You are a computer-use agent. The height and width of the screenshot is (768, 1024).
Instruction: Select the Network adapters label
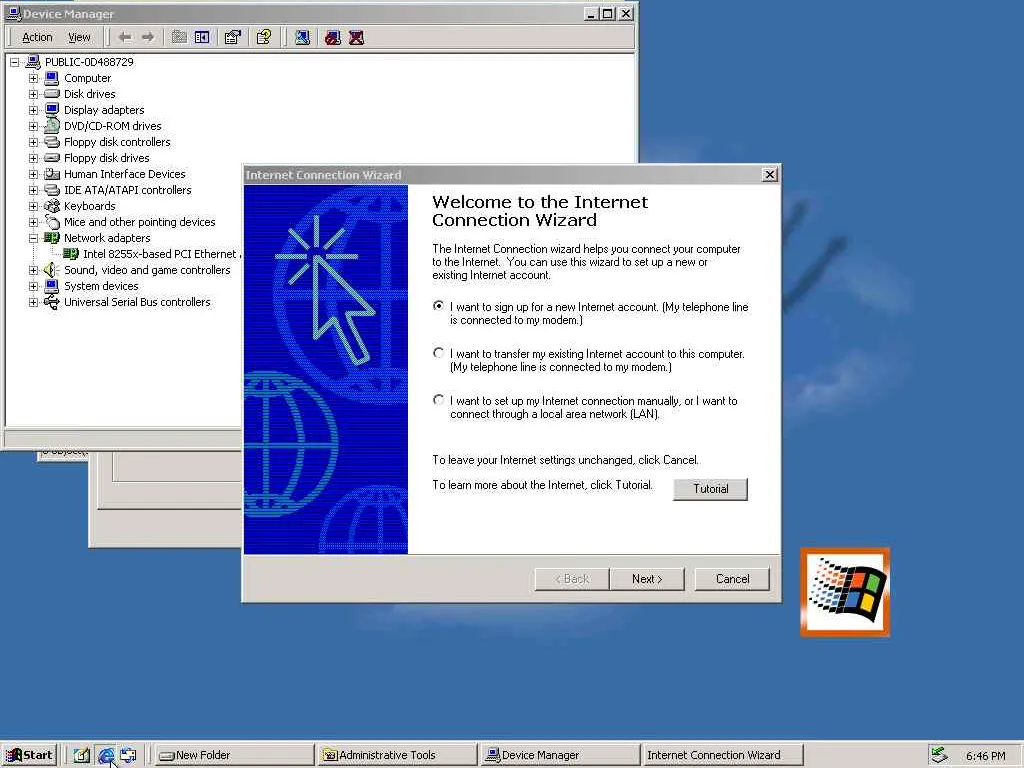(107, 238)
